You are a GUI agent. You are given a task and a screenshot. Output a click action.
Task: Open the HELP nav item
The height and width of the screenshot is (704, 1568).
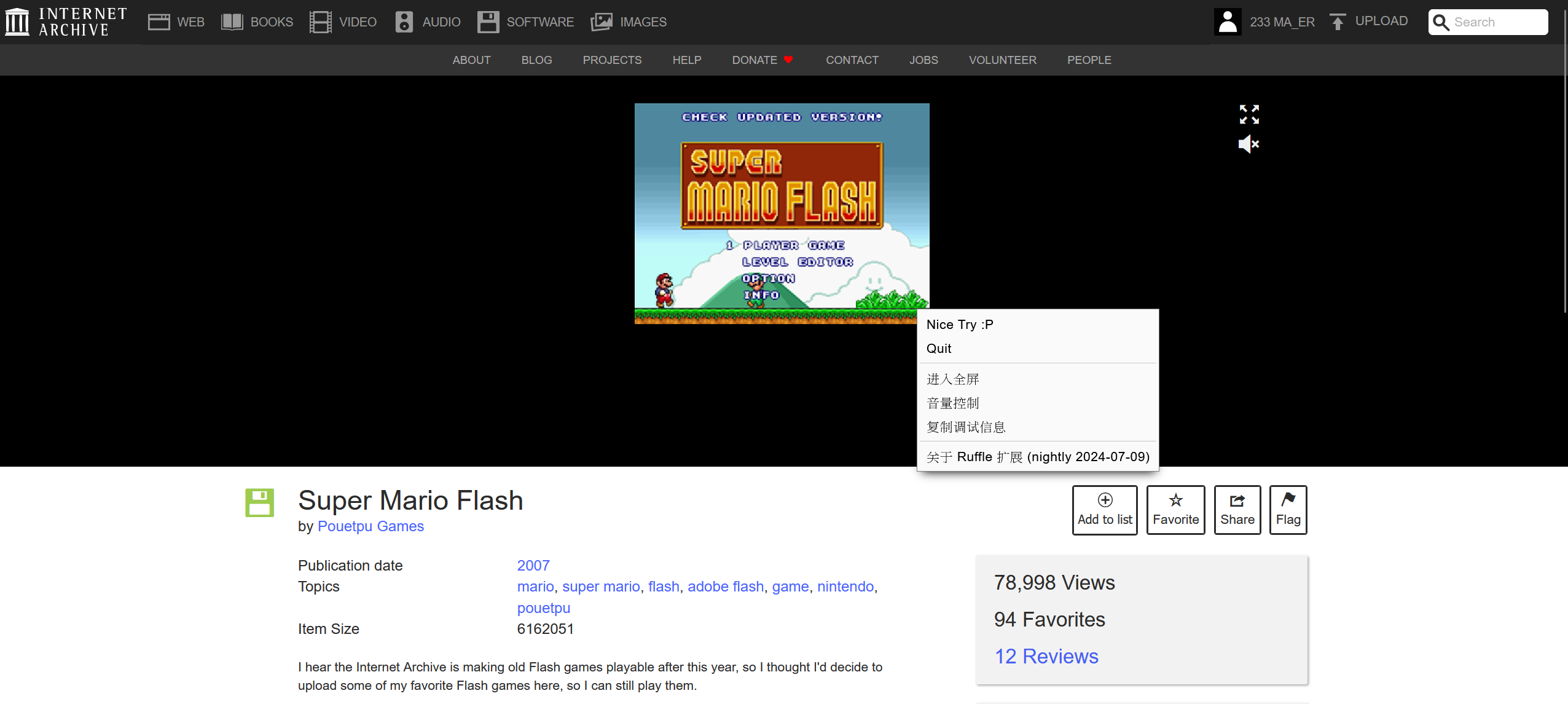coord(686,60)
